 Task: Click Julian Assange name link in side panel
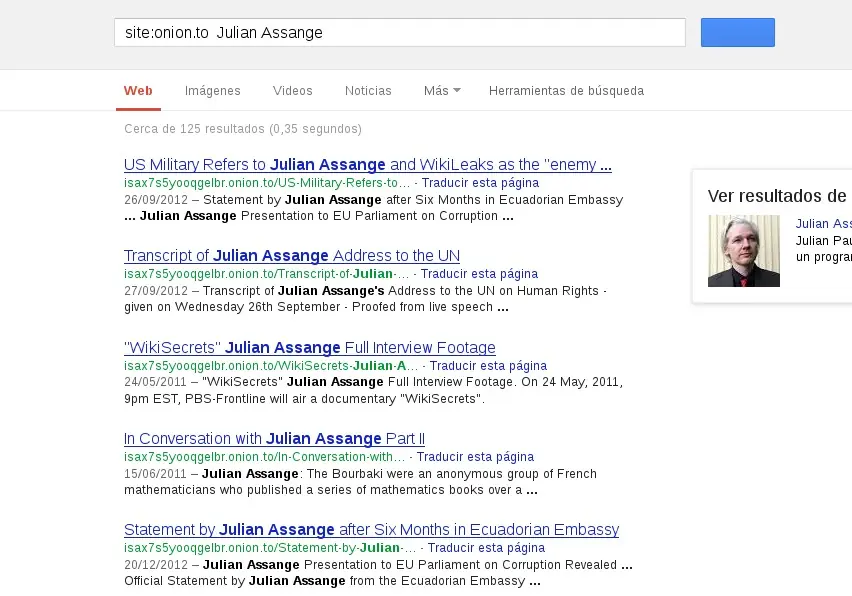(824, 223)
